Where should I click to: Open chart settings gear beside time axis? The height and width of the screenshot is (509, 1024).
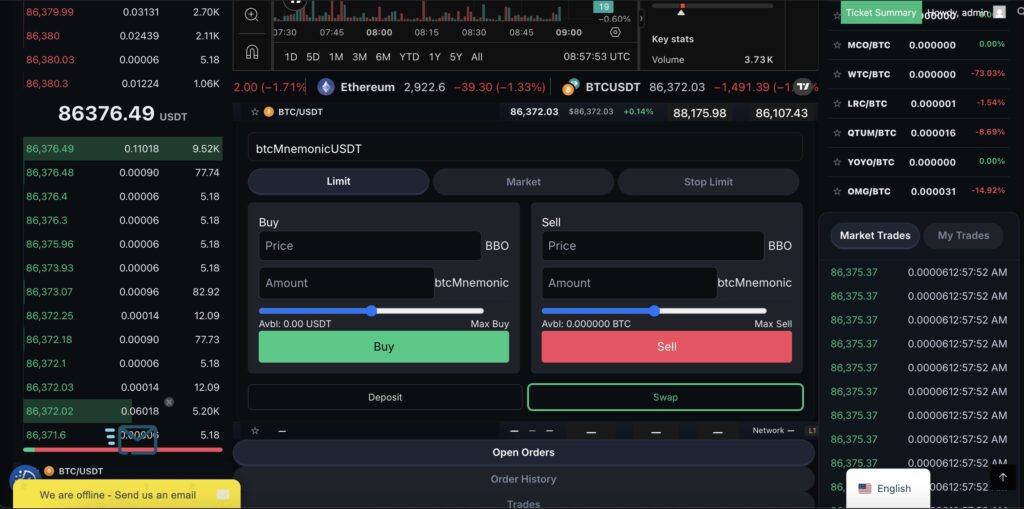click(615, 32)
